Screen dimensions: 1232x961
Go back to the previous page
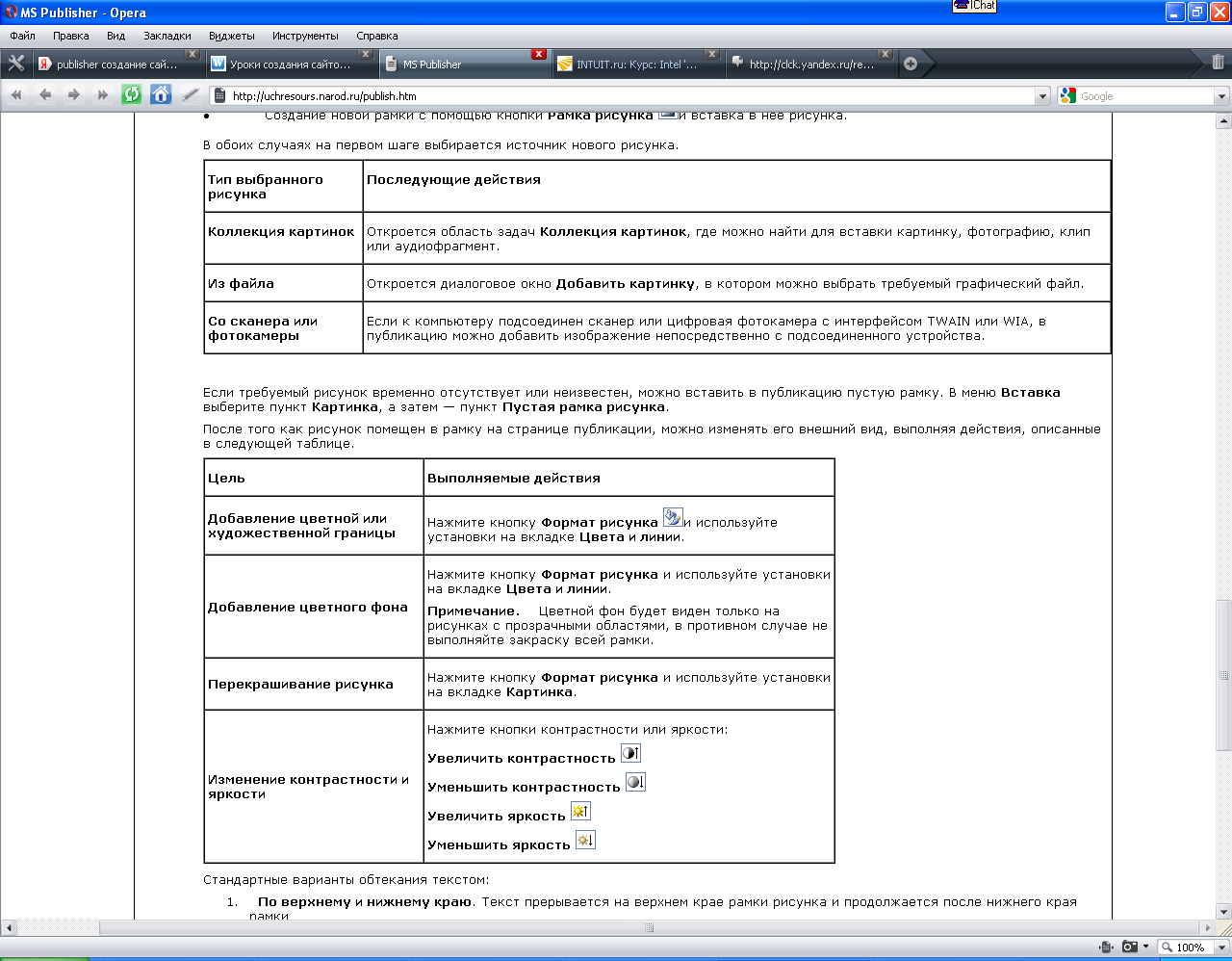tap(45, 95)
